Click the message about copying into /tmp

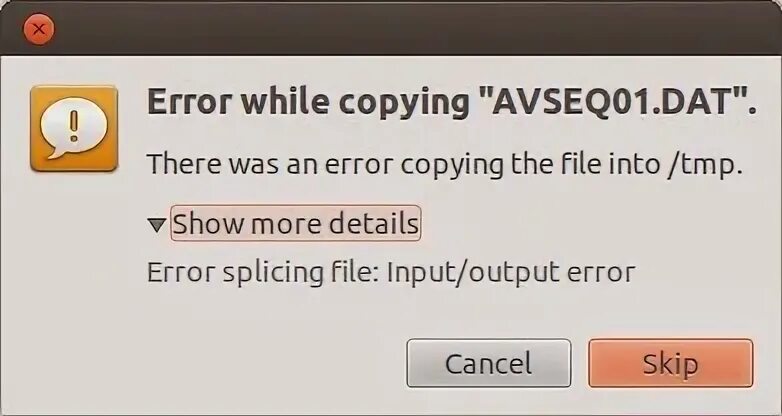coord(445,164)
